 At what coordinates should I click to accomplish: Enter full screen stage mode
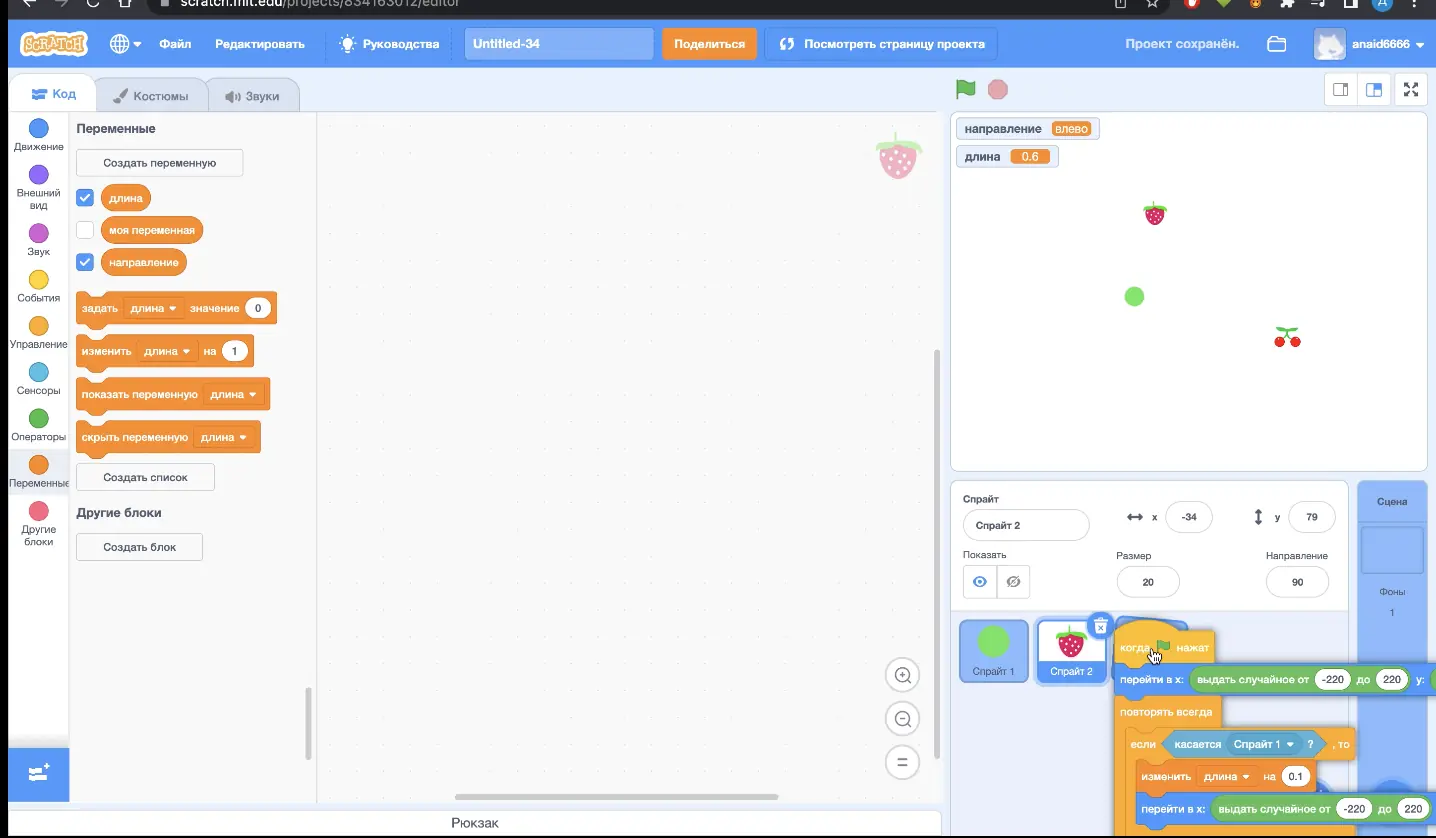[1411, 89]
